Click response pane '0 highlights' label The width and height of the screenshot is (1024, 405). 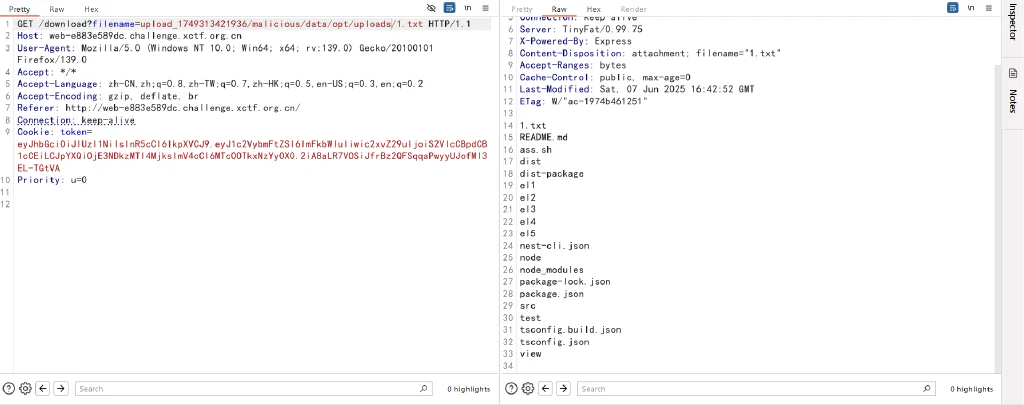click(971, 389)
